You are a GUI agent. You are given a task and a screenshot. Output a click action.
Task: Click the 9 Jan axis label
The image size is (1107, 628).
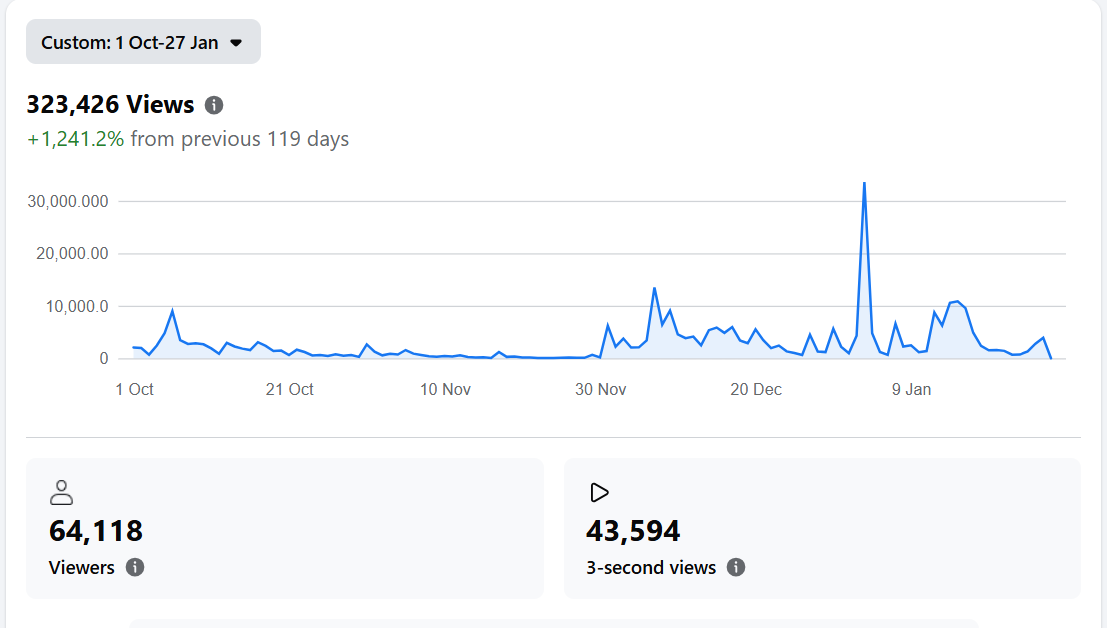(911, 389)
